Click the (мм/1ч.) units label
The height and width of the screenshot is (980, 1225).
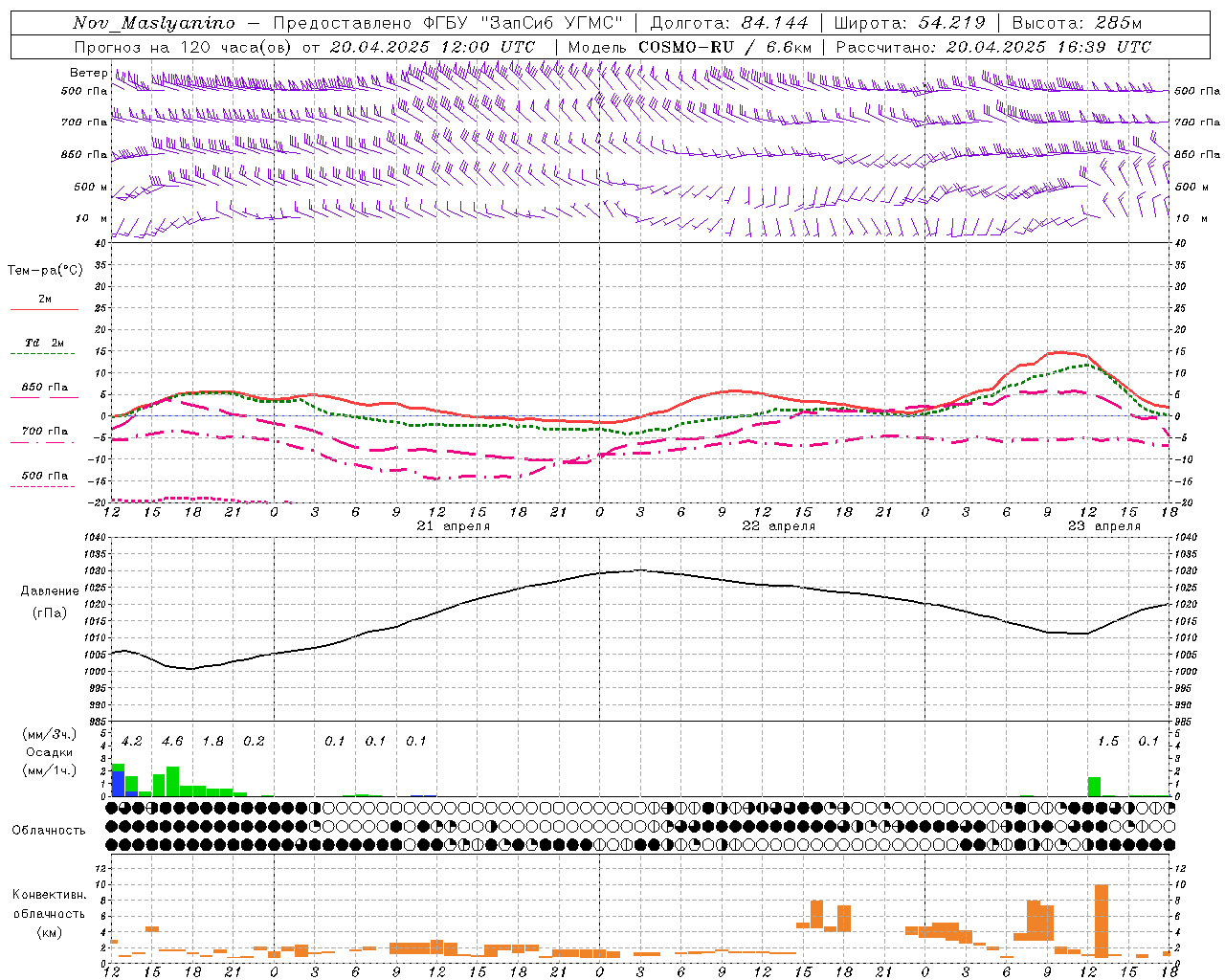tap(49, 770)
